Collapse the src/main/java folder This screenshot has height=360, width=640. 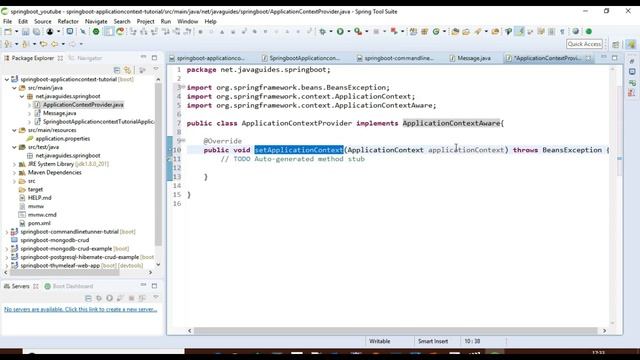point(14,88)
